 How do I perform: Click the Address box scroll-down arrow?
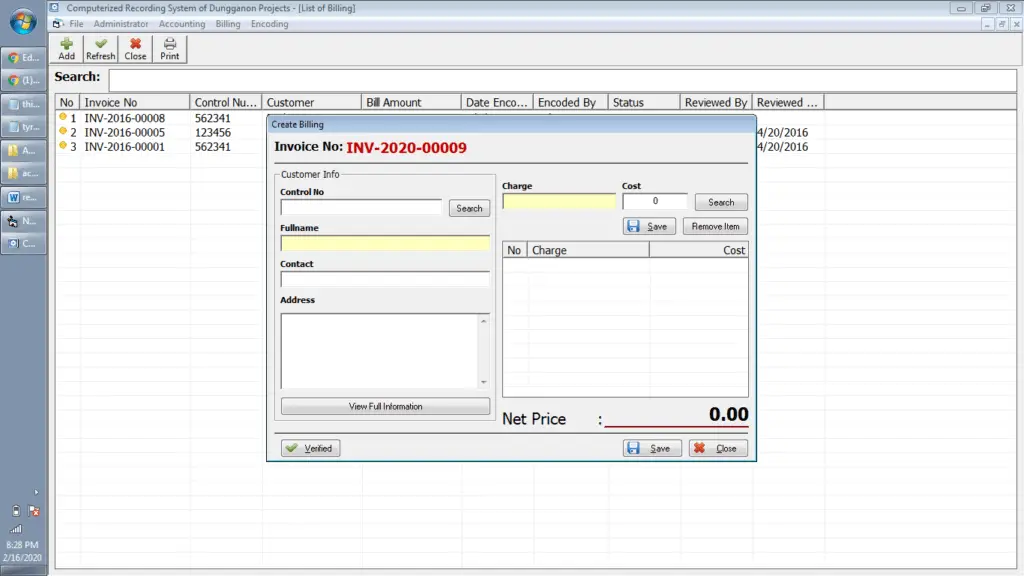(x=484, y=383)
